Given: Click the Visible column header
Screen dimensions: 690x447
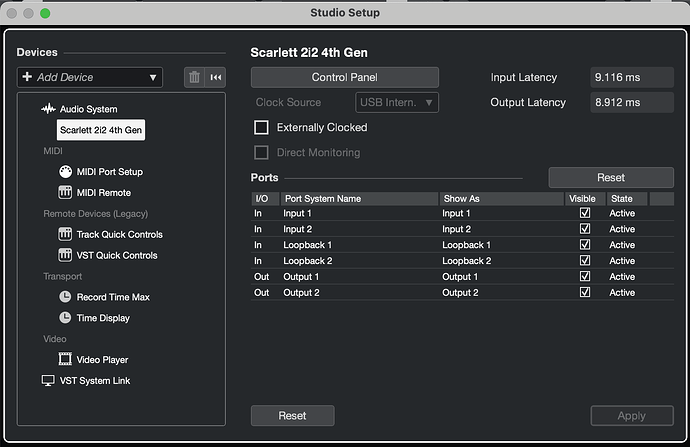Looking at the screenshot, I should pos(585,198).
